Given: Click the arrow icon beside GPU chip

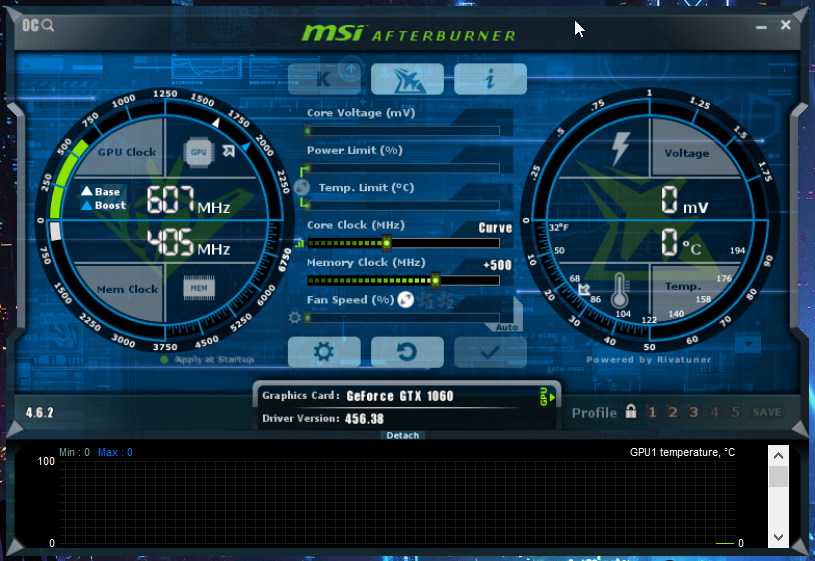Looking at the screenshot, I should [x=229, y=151].
